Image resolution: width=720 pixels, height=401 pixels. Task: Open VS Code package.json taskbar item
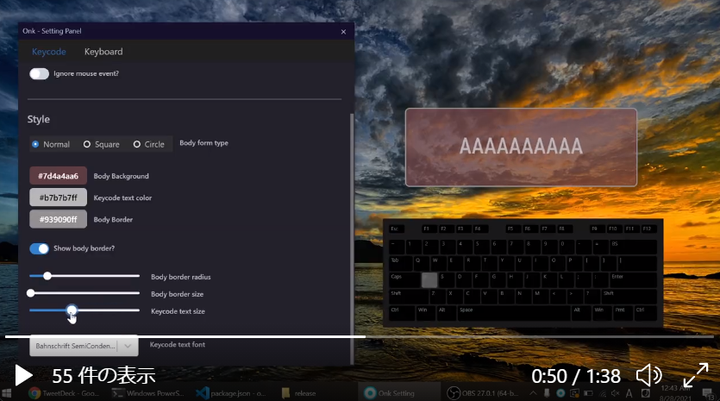(x=231, y=393)
